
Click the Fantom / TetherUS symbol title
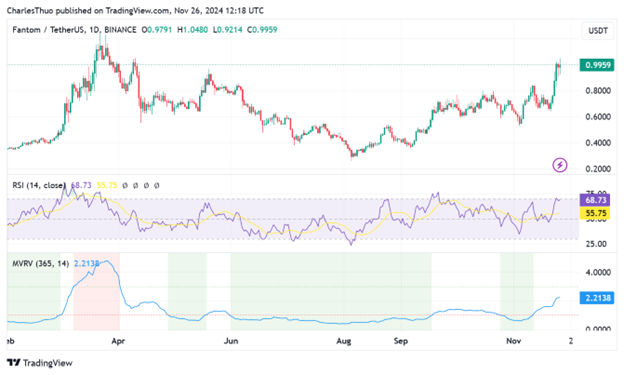pos(74,30)
